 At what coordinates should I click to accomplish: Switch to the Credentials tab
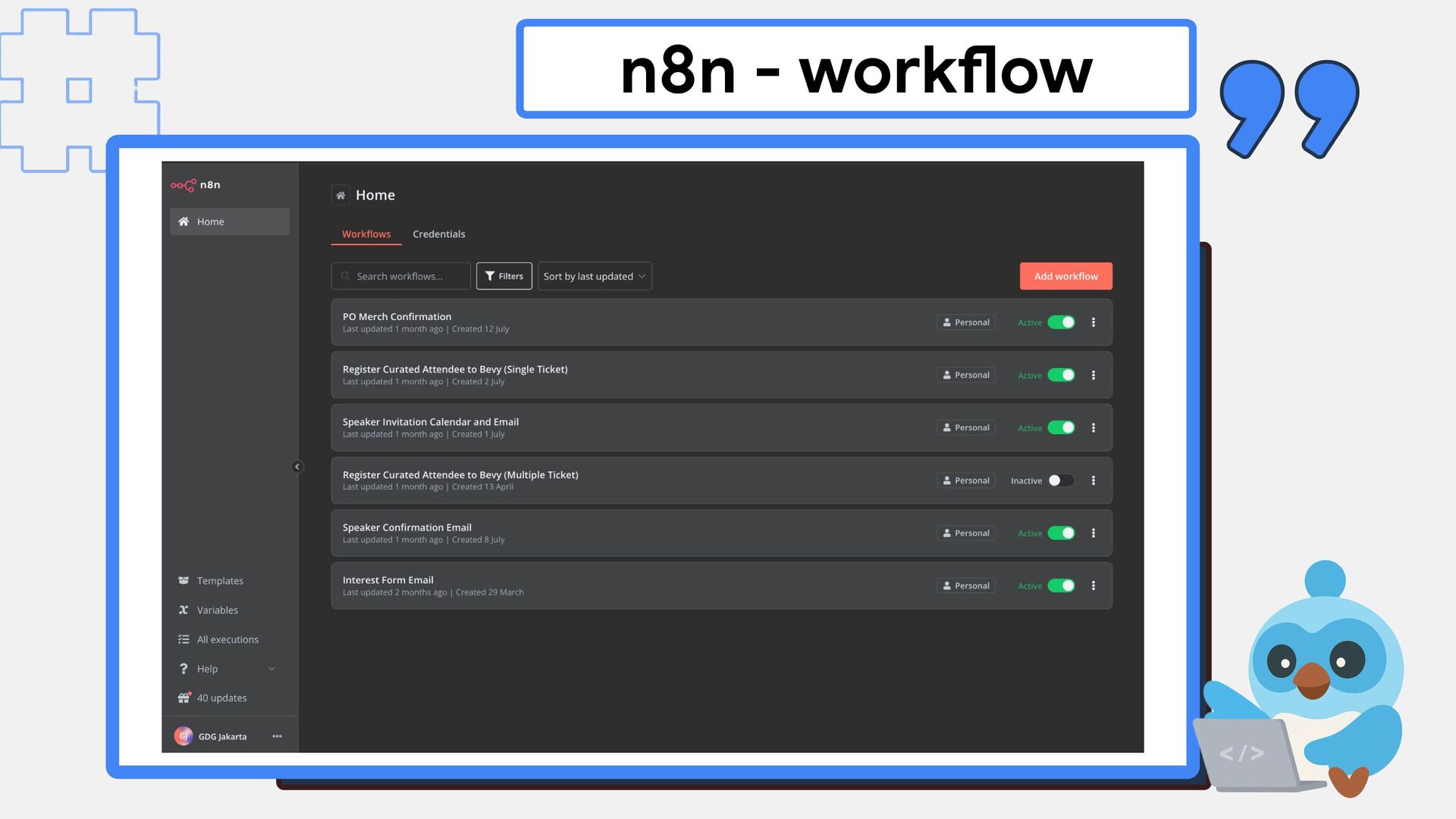[x=439, y=234]
